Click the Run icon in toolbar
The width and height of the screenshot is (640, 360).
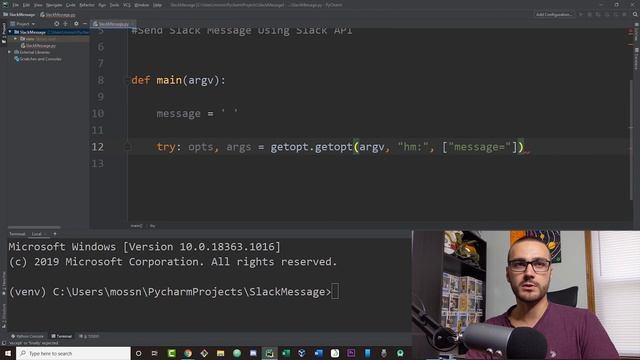tap(580, 15)
